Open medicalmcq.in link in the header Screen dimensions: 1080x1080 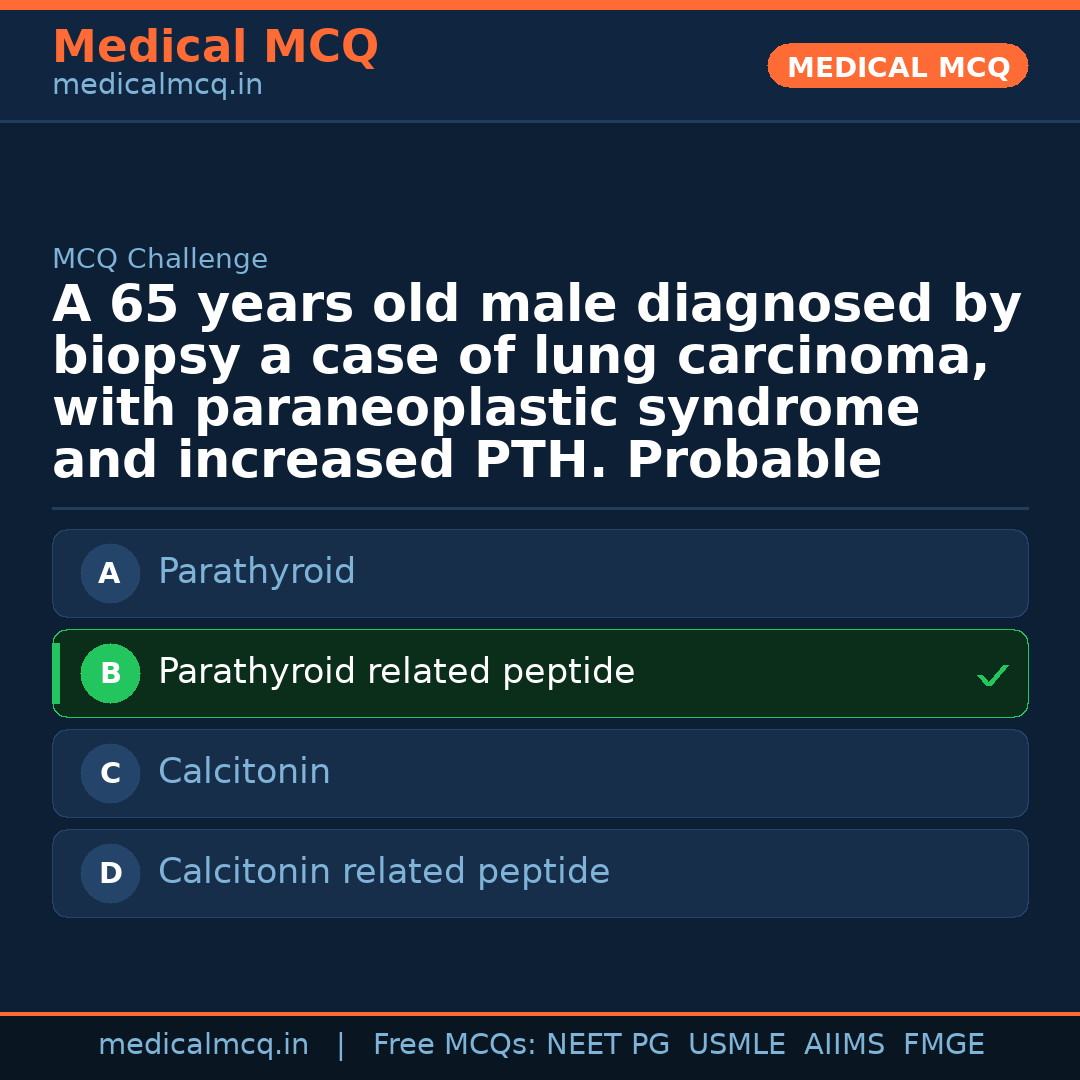pyautogui.click(x=157, y=86)
